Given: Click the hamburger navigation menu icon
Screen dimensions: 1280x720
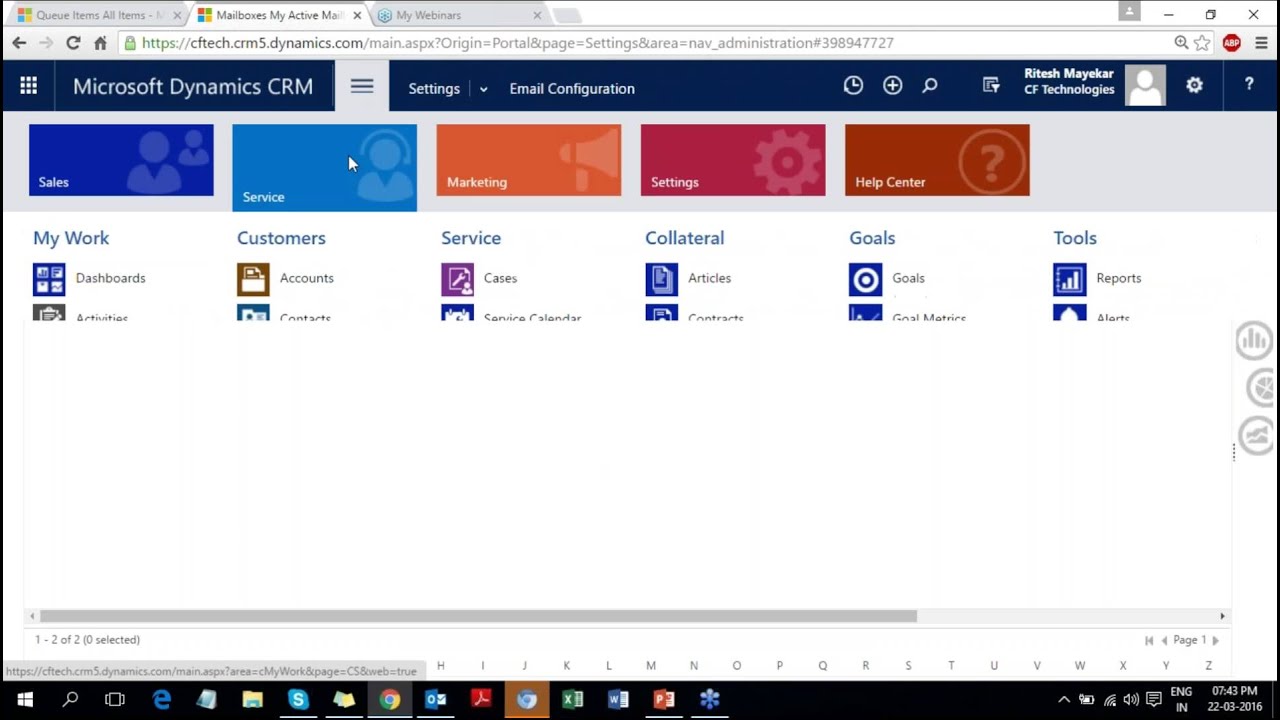Looking at the screenshot, I should pos(362,87).
